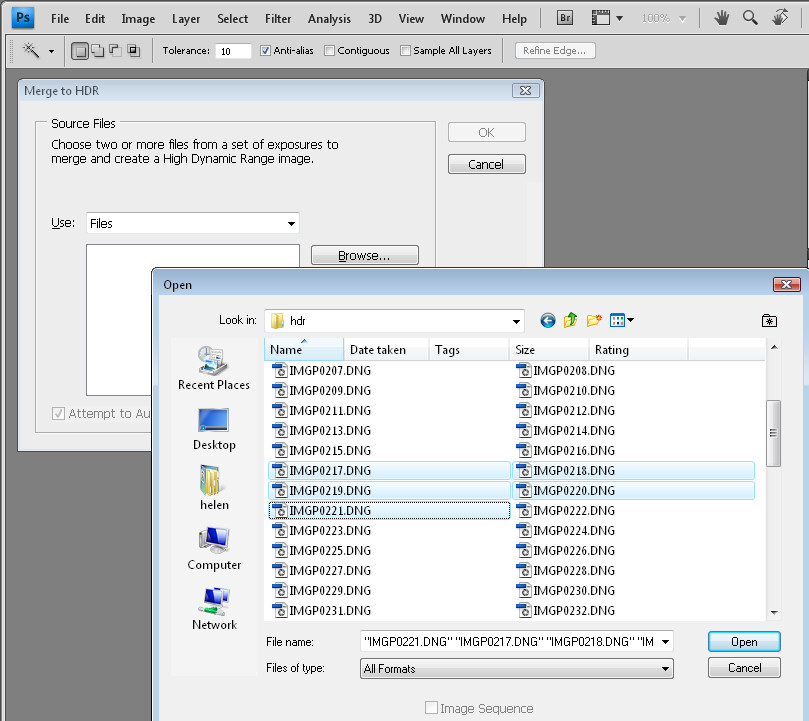Open Network in the places bar
The width and height of the screenshot is (809, 721).
[x=214, y=609]
